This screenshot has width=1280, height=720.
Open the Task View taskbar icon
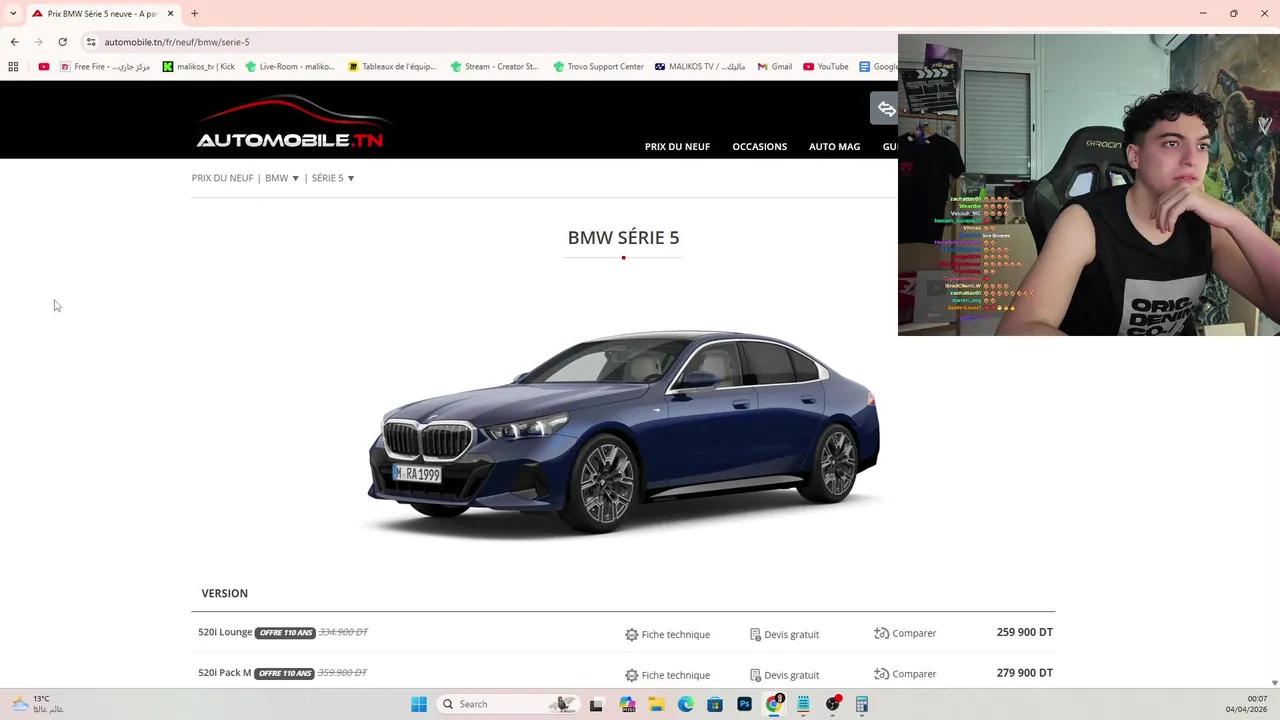pyautogui.click(x=596, y=704)
